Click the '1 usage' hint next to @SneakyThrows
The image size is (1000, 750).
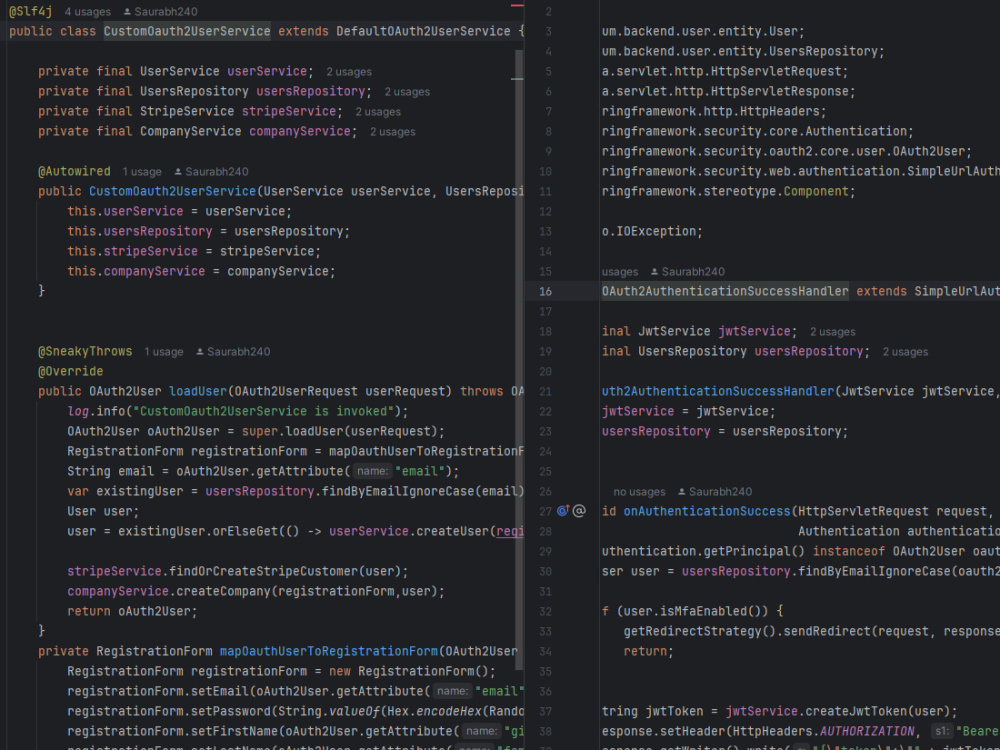[163, 352]
